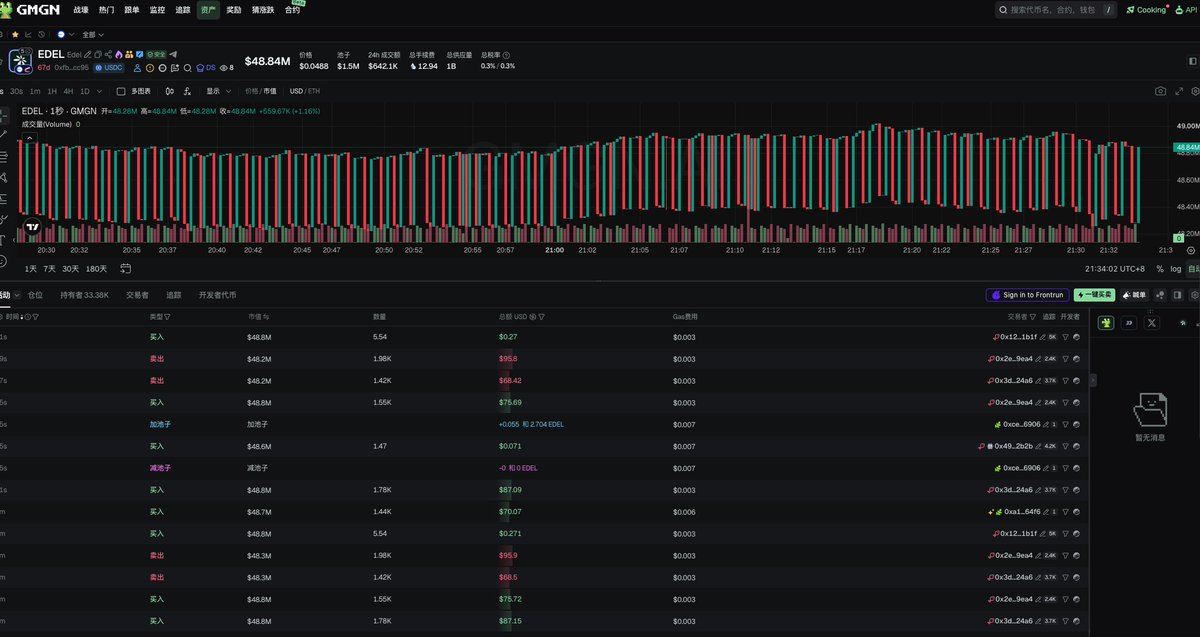This screenshot has height=637, width=1200.
Task: Open the X (Twitter) feed icon
Action: [x=1151, y=323]
